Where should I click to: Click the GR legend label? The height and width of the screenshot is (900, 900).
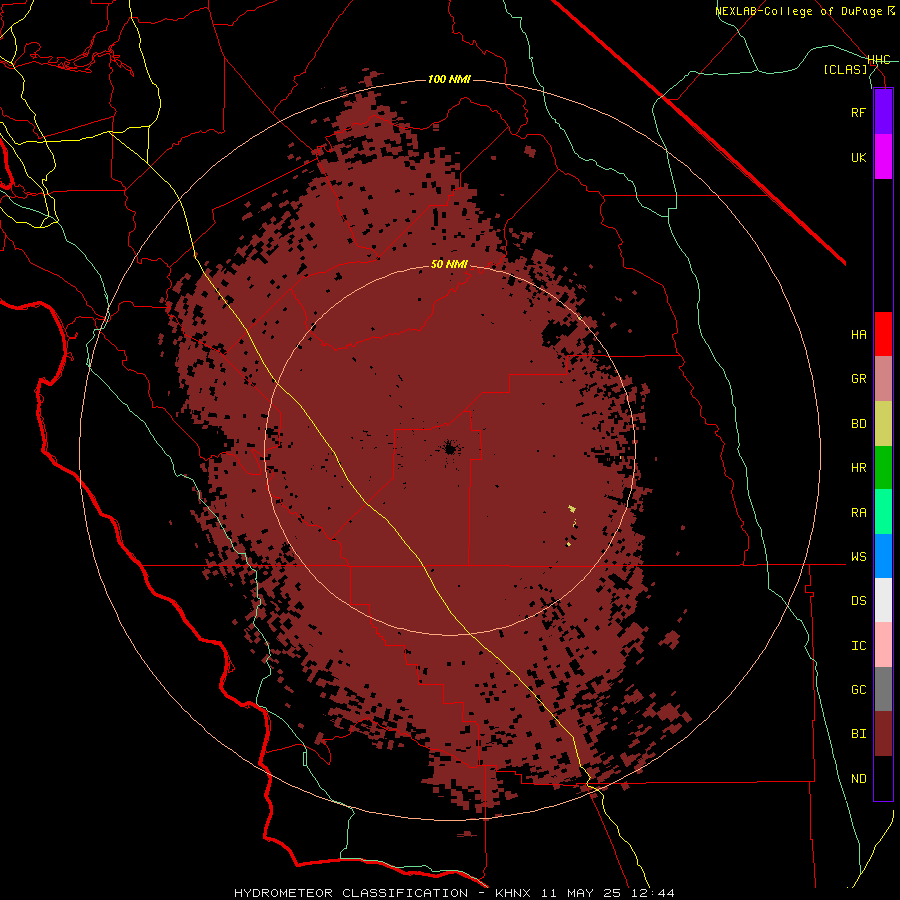point(858,379)
